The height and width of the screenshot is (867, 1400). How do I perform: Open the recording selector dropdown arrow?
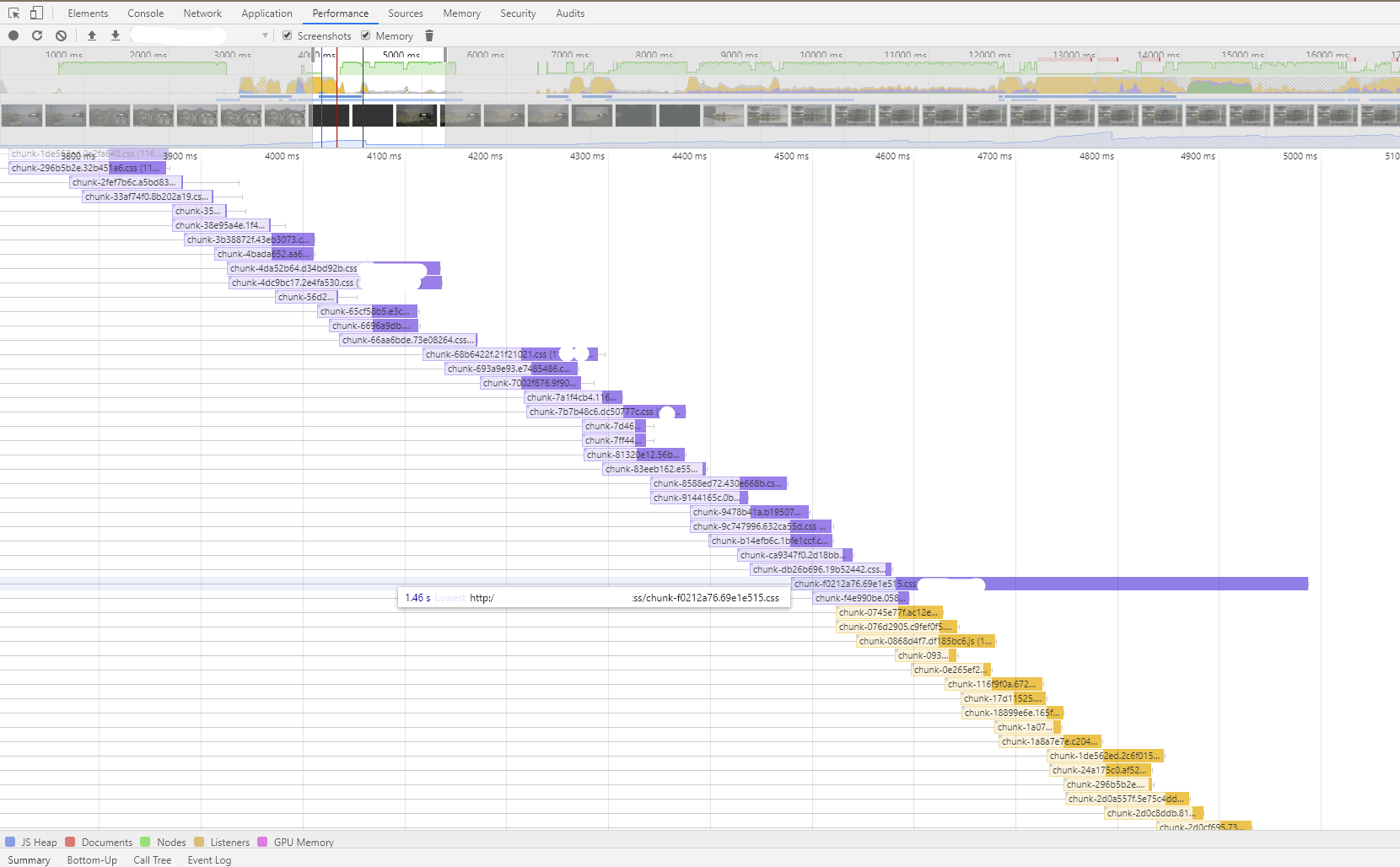265,35
